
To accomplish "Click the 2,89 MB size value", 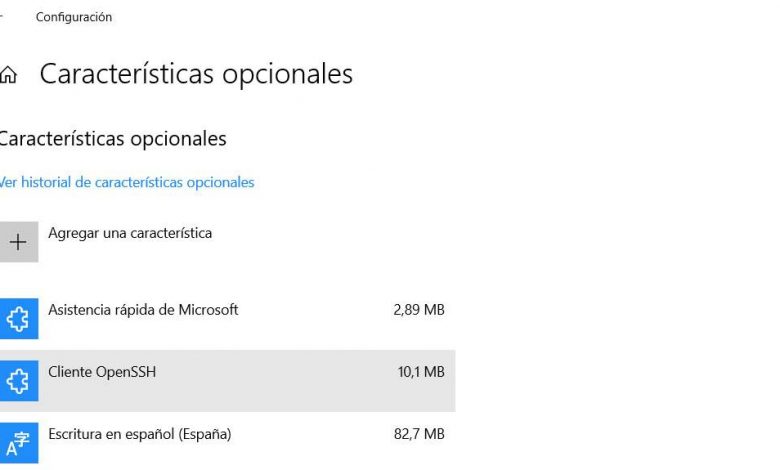I will 419,310.
